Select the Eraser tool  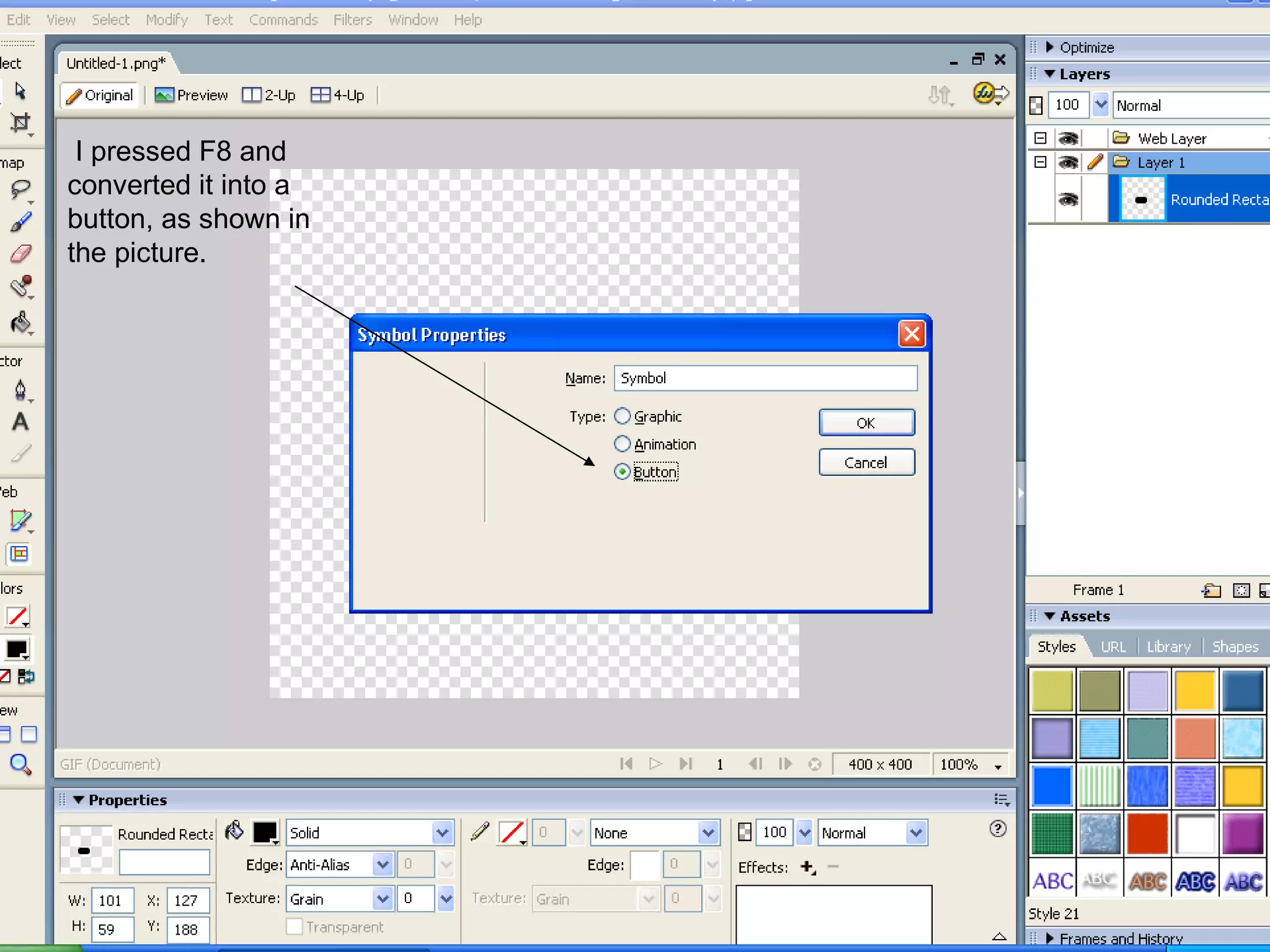click(x=20, y=253)
